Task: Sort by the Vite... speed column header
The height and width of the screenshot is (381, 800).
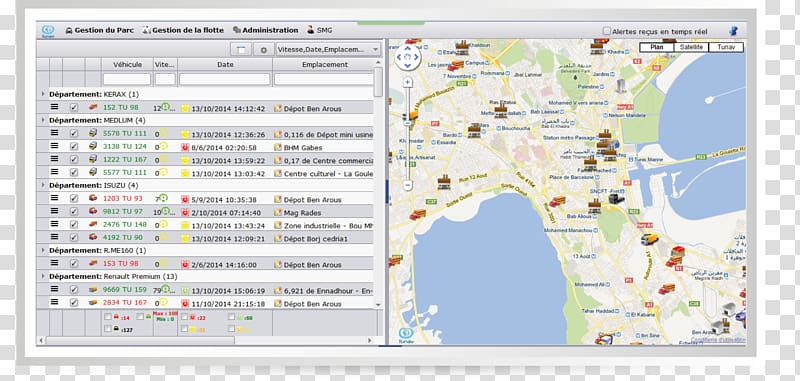Action: point(165,65)
